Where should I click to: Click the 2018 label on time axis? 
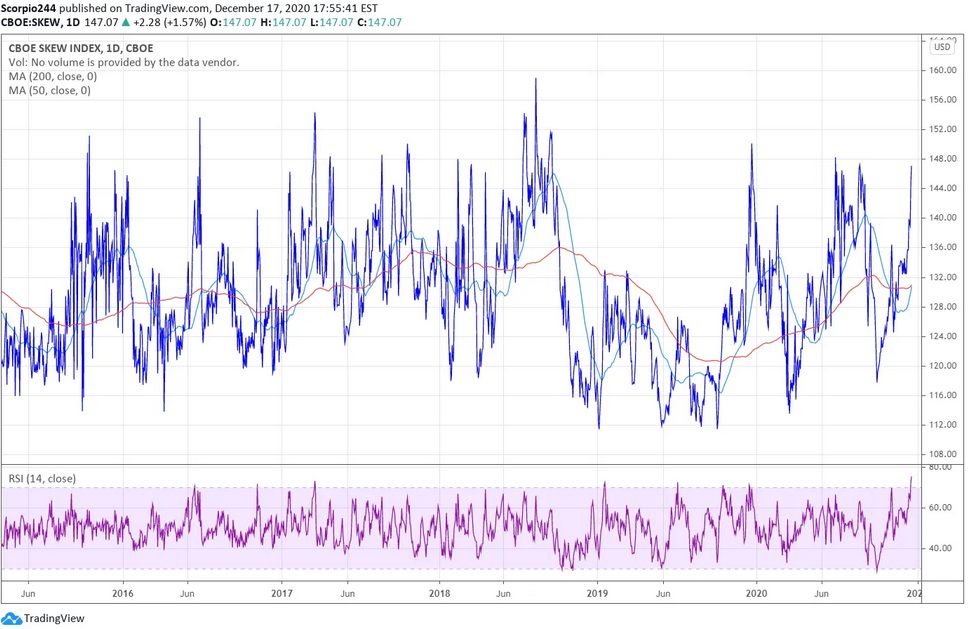[439, 593]
